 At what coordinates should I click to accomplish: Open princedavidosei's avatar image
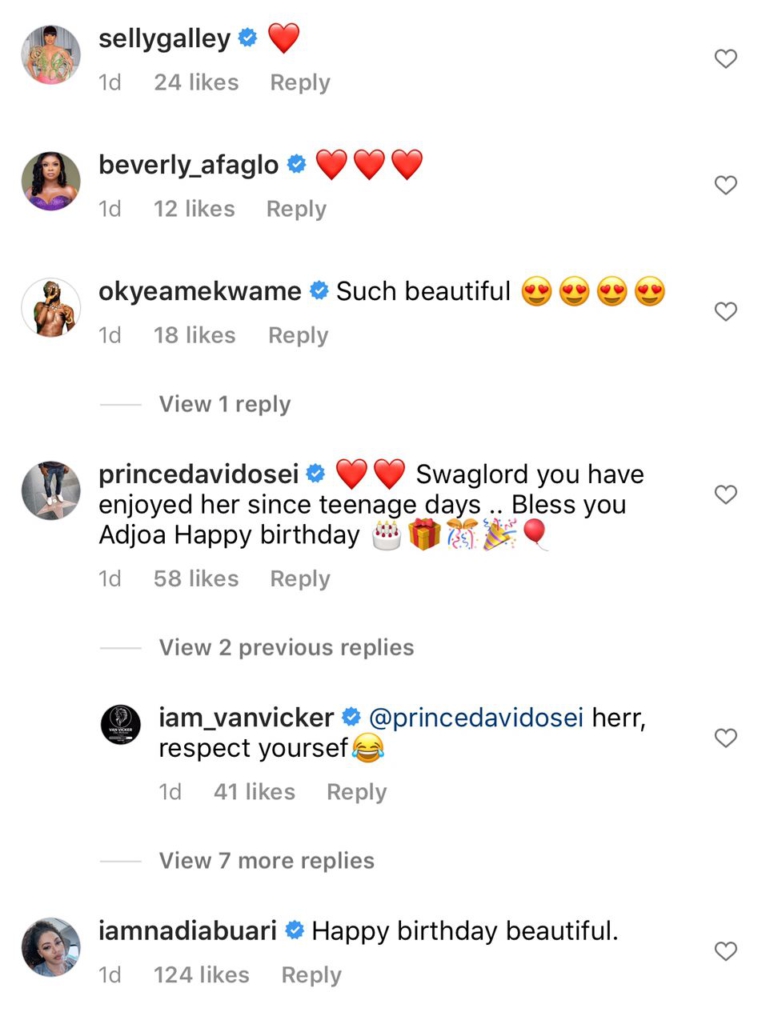[x=51, y=490]
